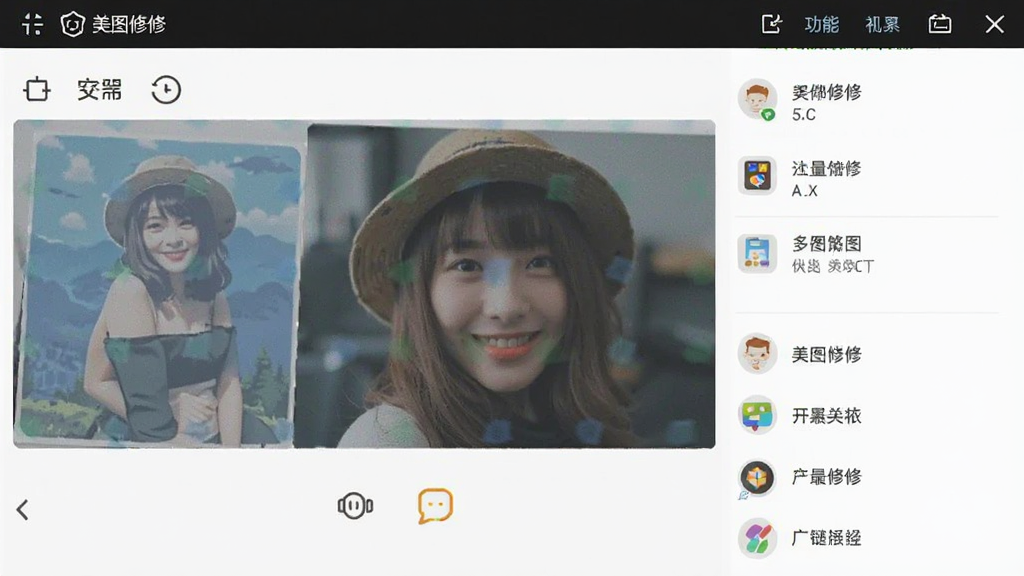Click the shield logo beside the title
Image resolution: width=1024 pixels, height=576 pixels.
coord(72,24)
